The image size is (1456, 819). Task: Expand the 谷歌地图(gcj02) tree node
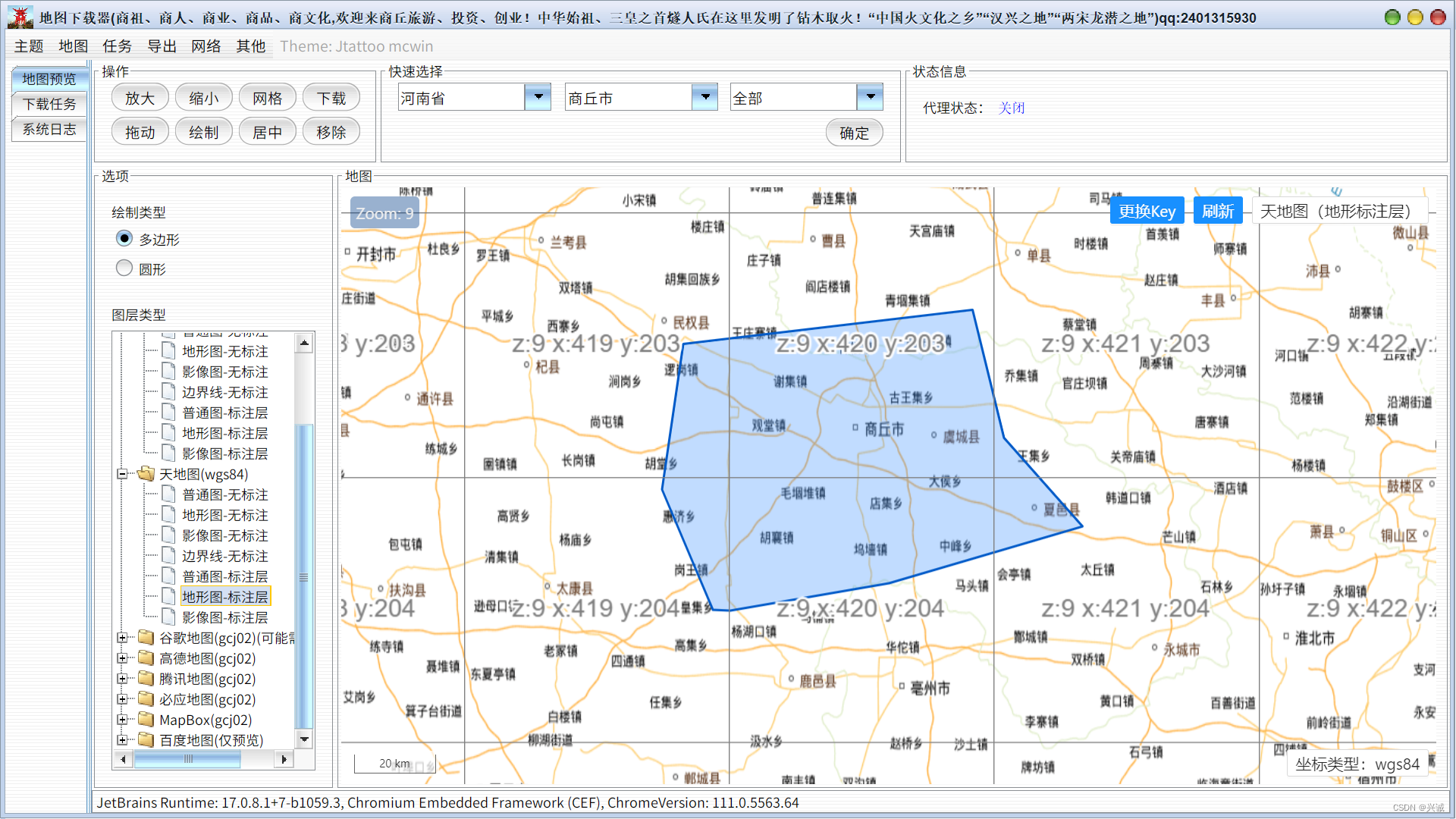click(x=122, y=638)
